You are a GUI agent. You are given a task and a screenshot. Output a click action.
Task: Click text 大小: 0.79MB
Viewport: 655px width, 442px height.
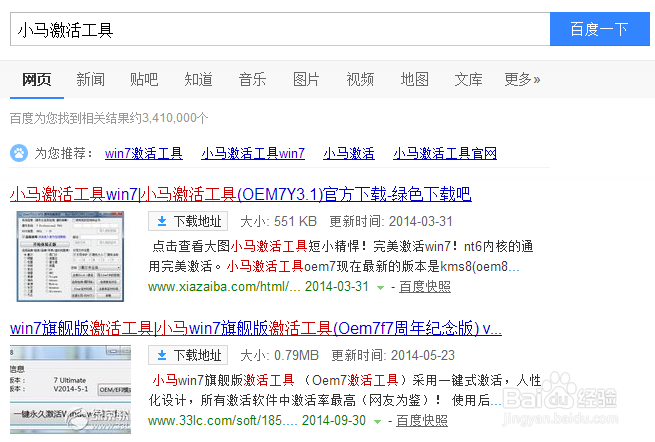[x=279, y=356]
